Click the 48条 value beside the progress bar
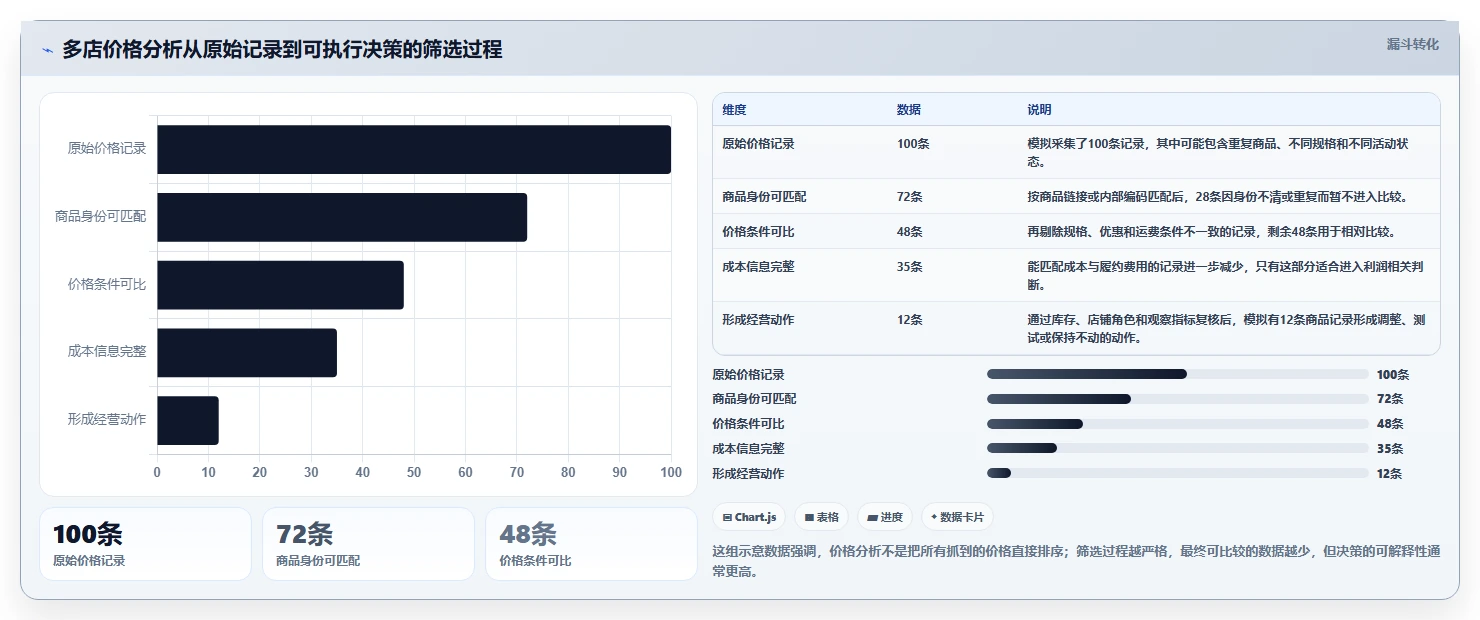The width and height of the screenshot is (1480, 620). 1390,424
